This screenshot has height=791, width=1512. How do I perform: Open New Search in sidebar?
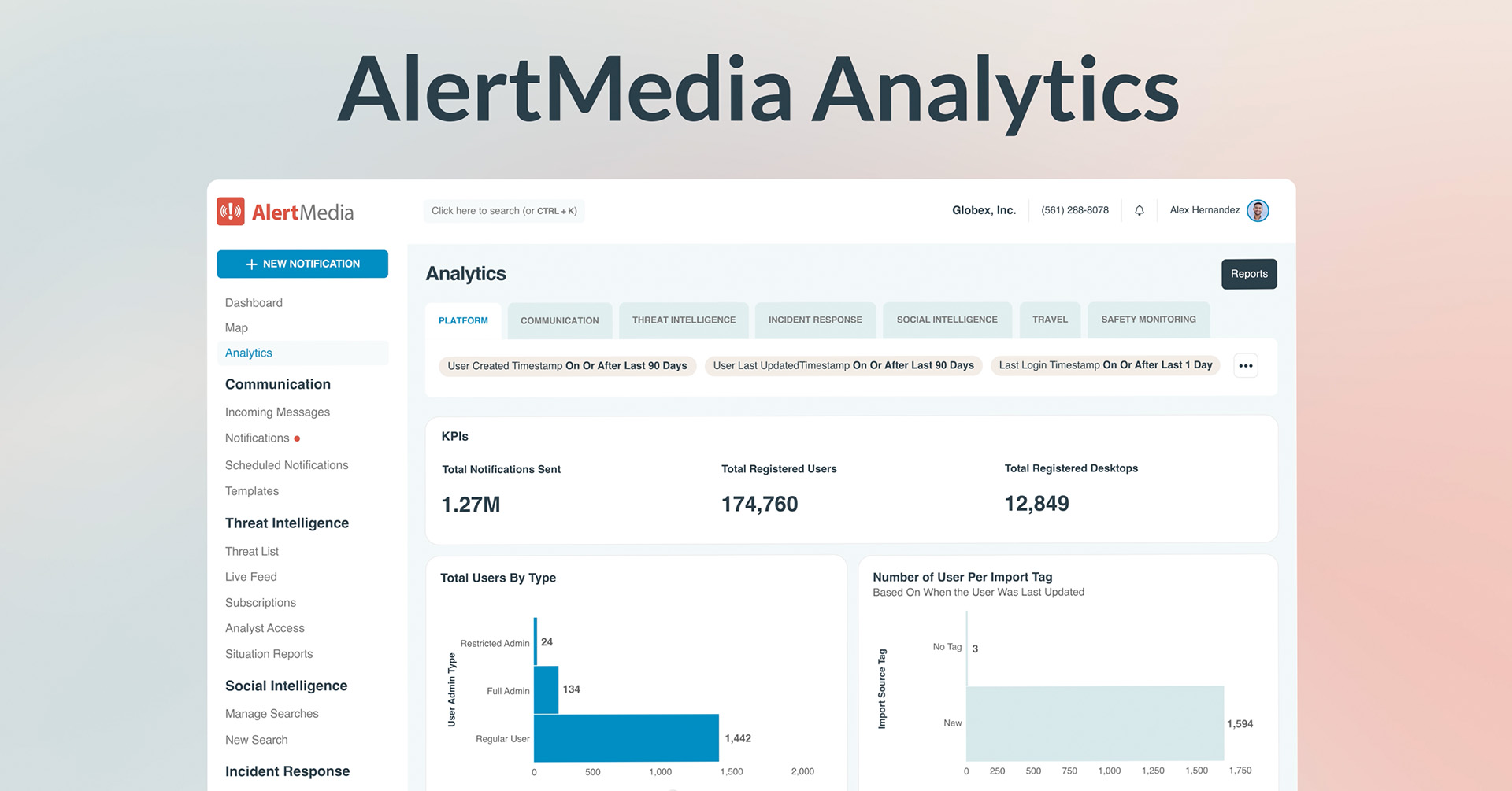coord(257,740)
